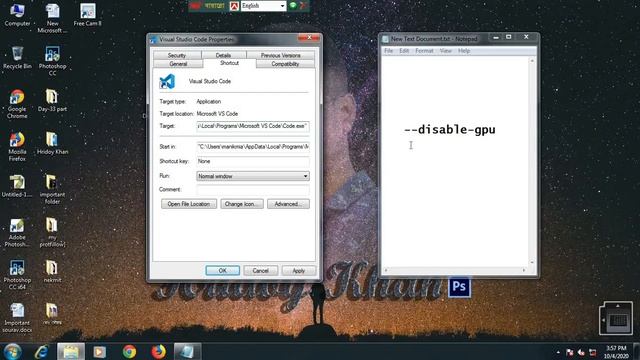Screen dimensions: 640x360
Task: Click the Open File Location button
Action: pyautogui.click(x=189, y=204)
